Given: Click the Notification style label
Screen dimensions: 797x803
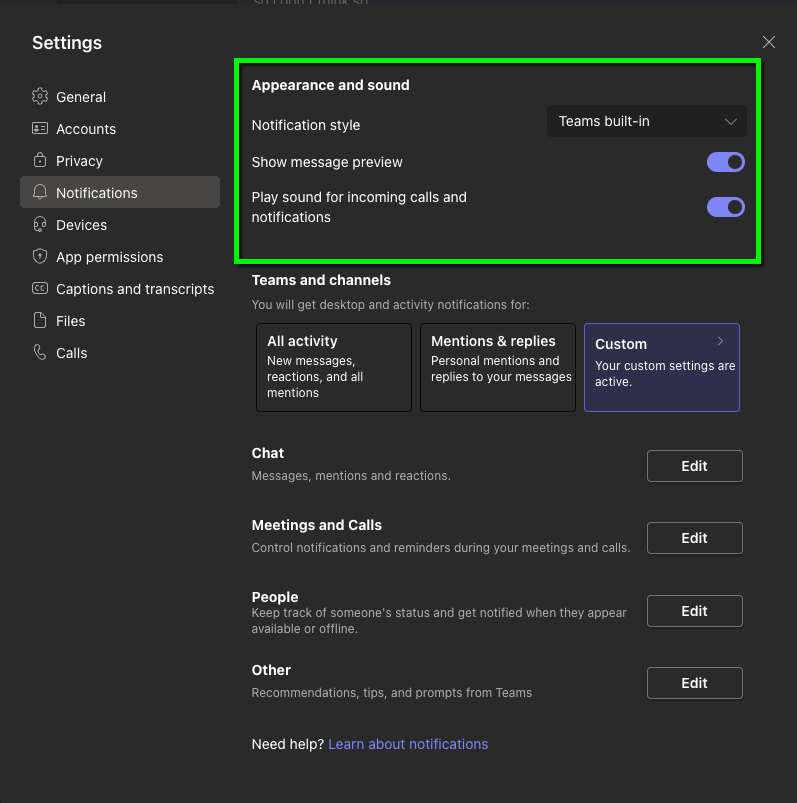Looking at the screenshot, I should [x=306, y=125].
